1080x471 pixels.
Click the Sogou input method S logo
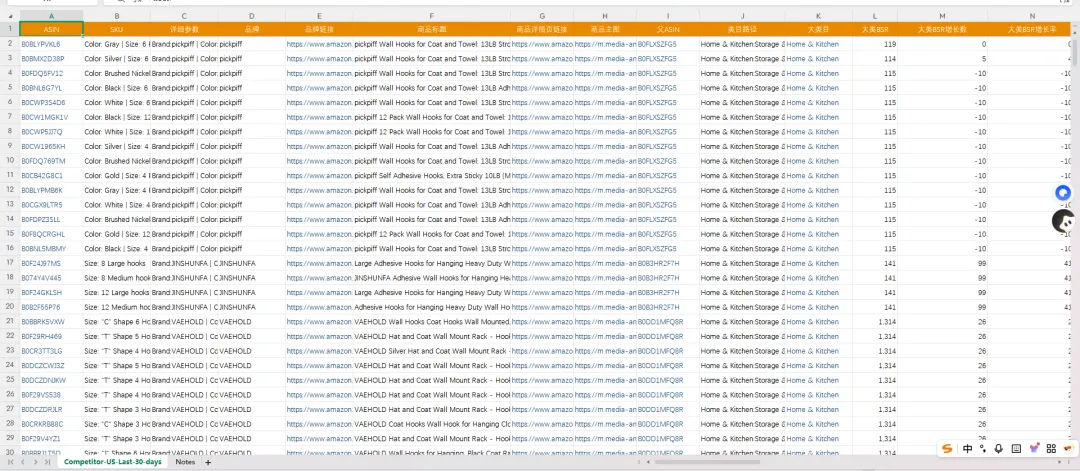click(x=948, y=448)
